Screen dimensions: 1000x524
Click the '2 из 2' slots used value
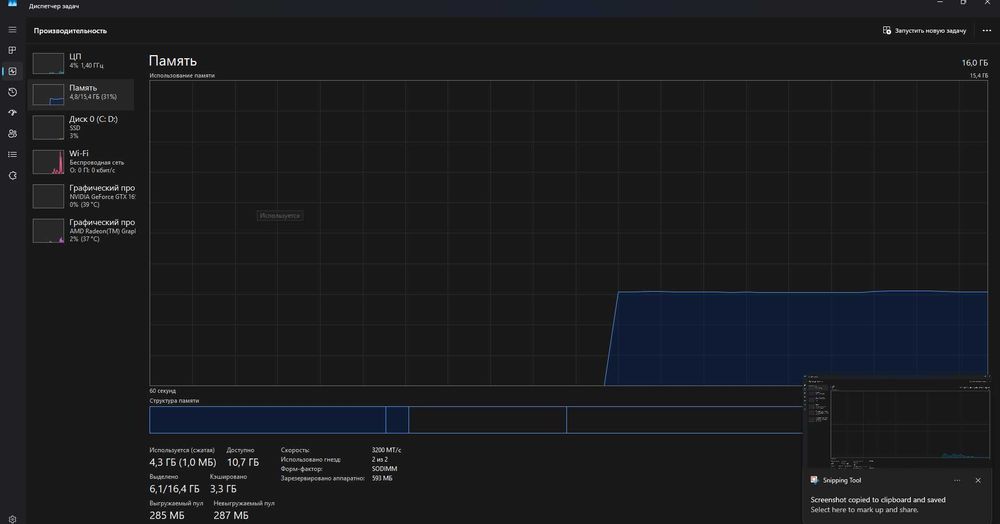(379, 459)
